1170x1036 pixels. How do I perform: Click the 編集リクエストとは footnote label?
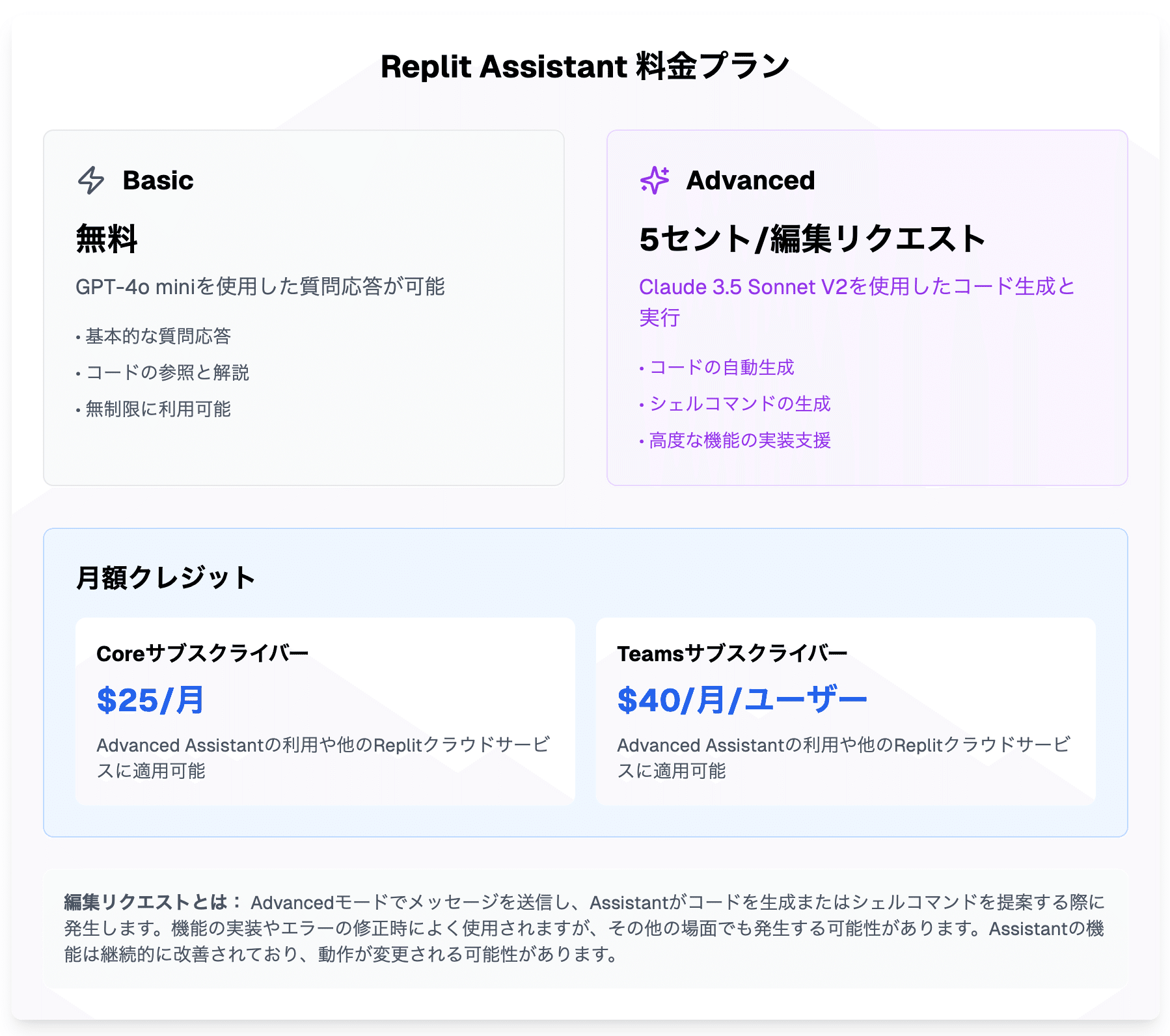151,902
